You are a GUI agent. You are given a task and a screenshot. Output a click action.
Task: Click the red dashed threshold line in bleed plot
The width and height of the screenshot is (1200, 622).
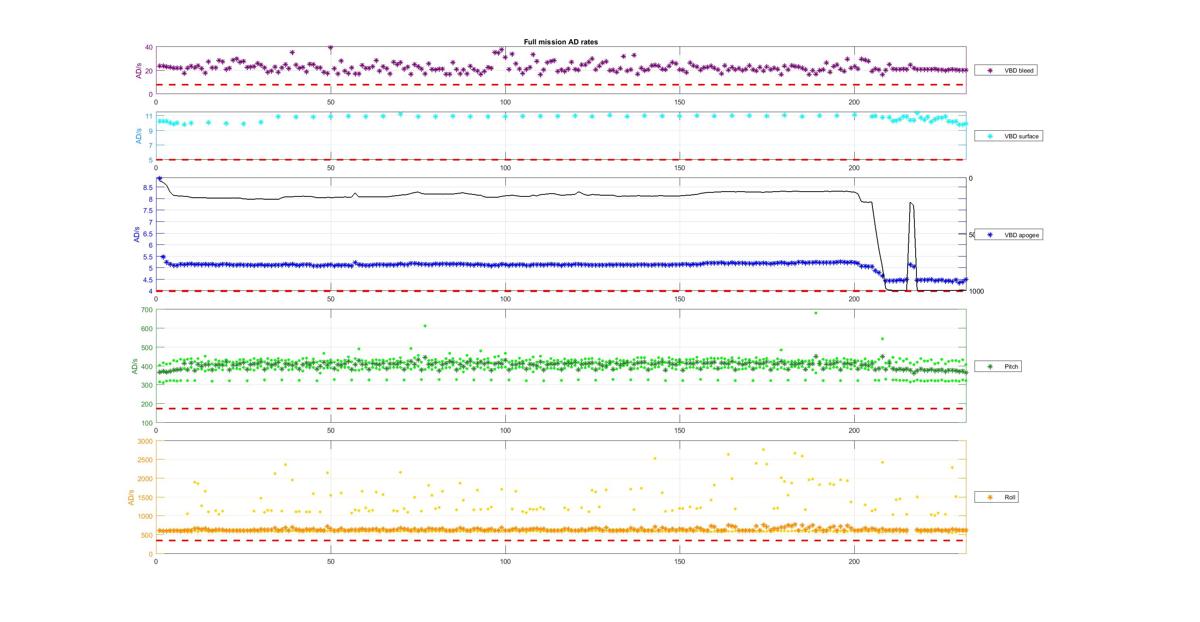point(561,84)
